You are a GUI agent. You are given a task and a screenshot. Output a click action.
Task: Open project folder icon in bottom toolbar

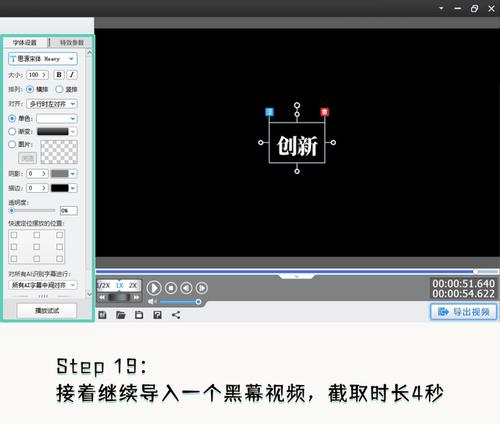click(120, 315)
